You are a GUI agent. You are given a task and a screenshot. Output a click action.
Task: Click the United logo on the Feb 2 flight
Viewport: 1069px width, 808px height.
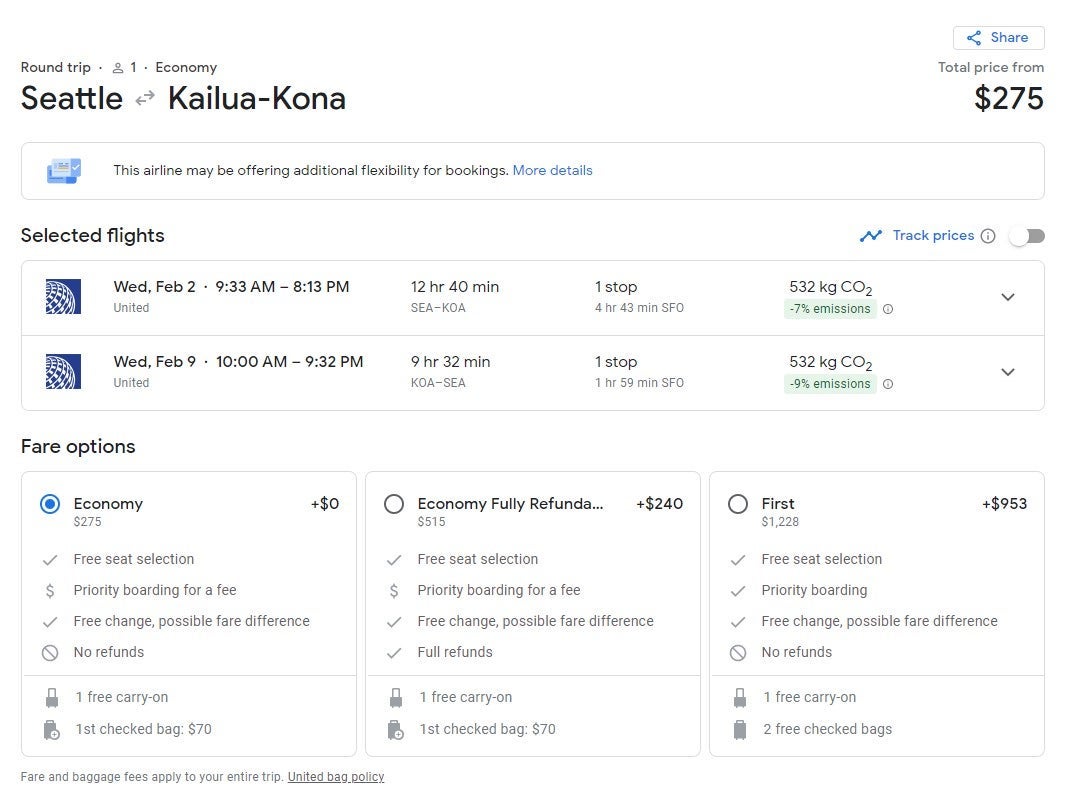point(63,297)
